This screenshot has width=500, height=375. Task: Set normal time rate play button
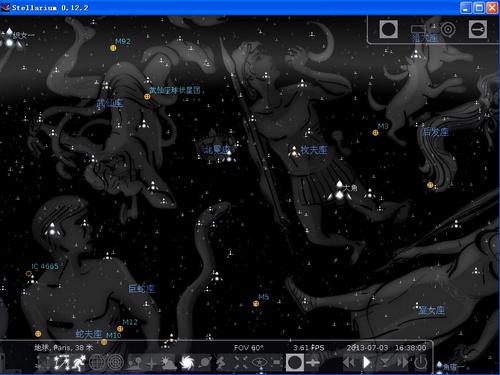(x=367, y=363)
